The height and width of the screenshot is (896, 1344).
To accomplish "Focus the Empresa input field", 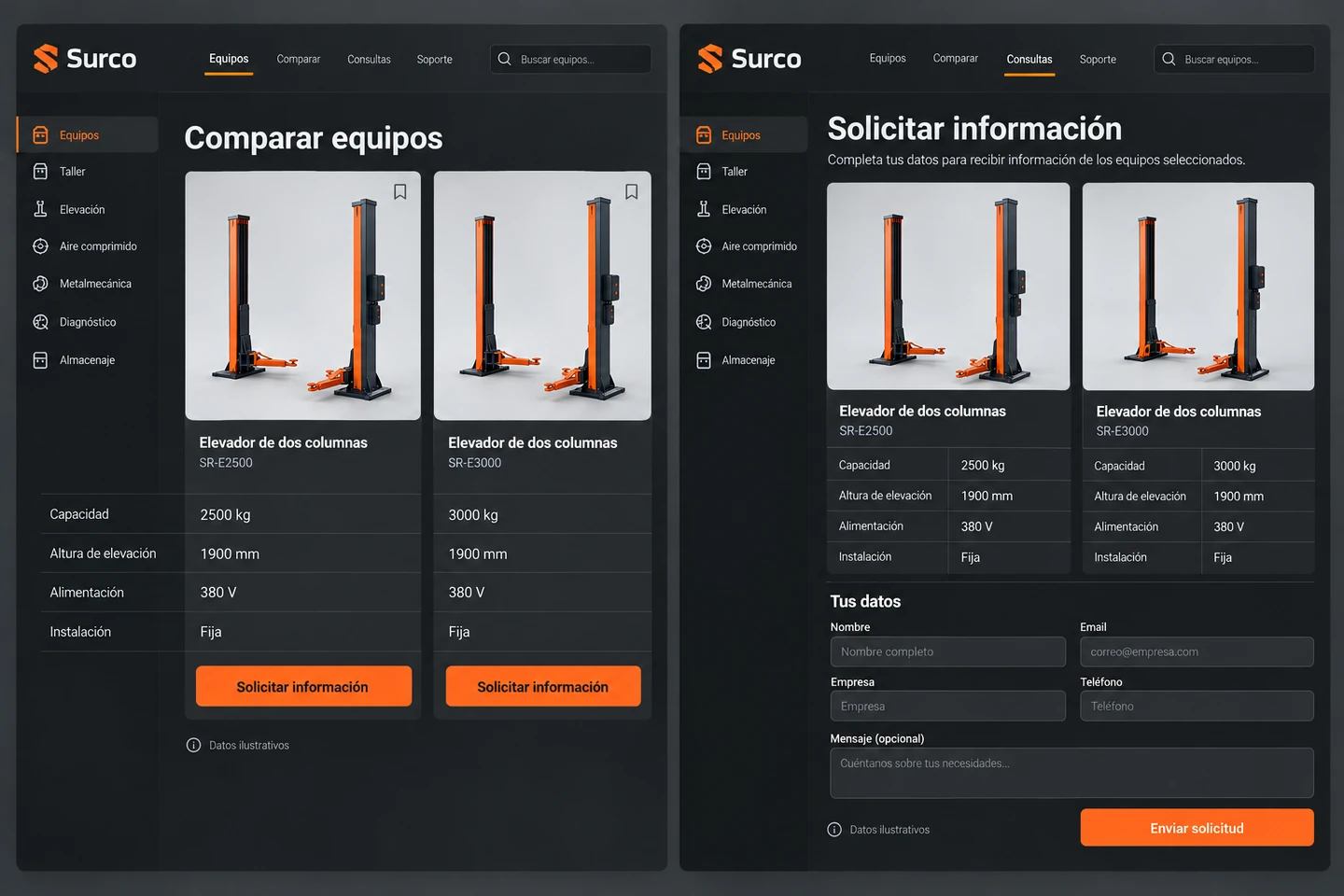I will click(x=948, y=706).
